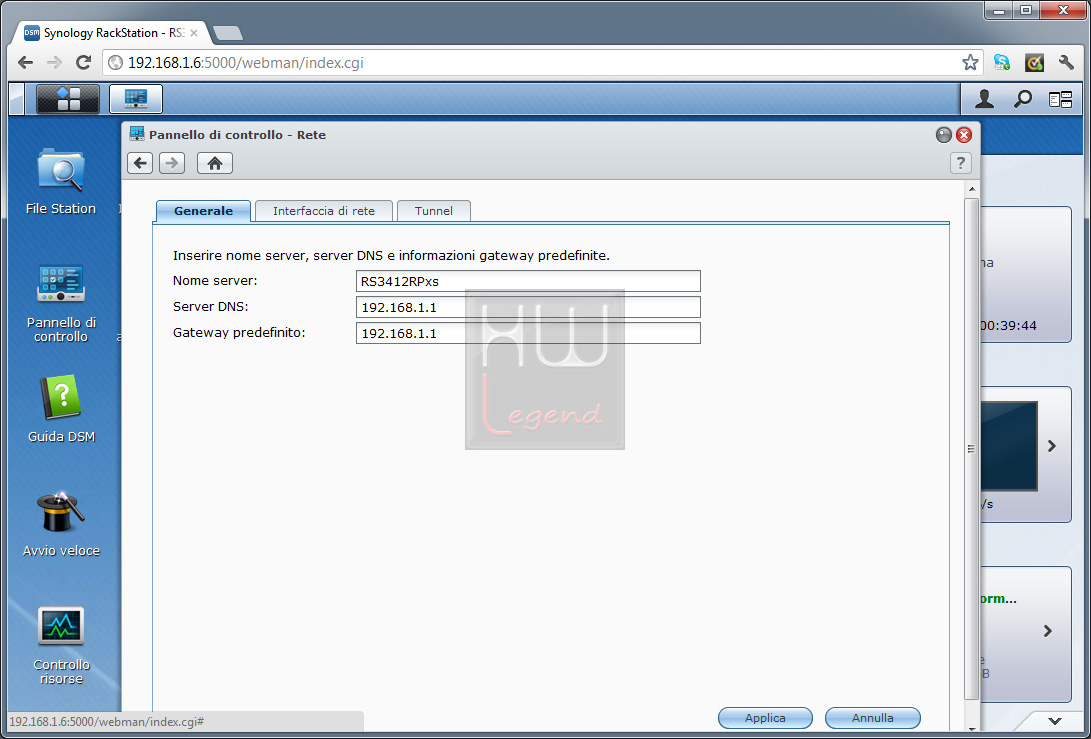Image resolution: width=1091 pixels, height=739 pixels.
Task: Reload the page in browser
Action: (83, 63)
